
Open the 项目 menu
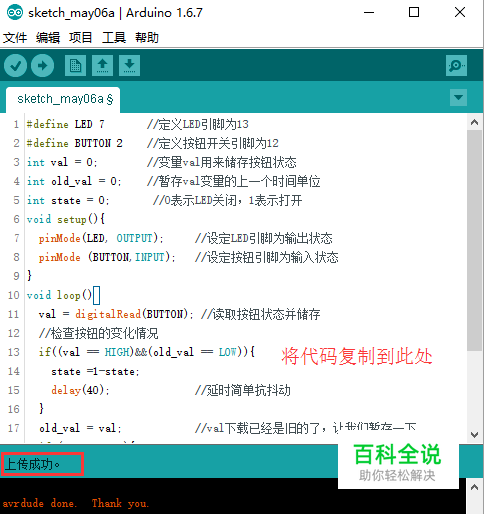(81, 37)
